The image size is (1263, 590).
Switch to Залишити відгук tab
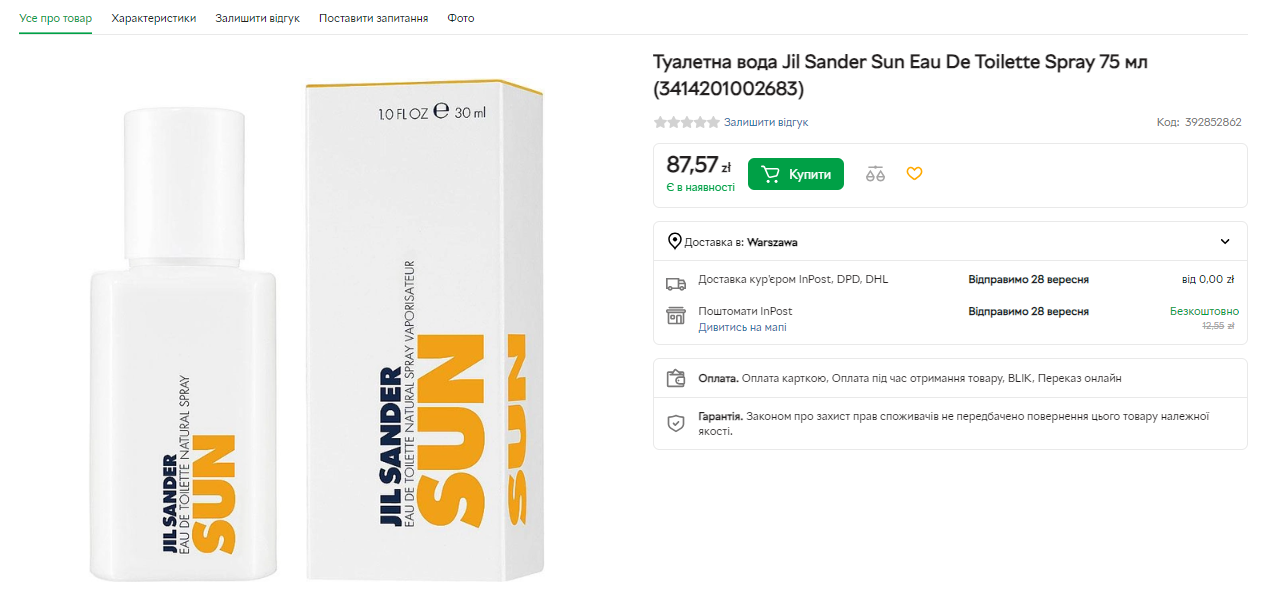point(257,18)
